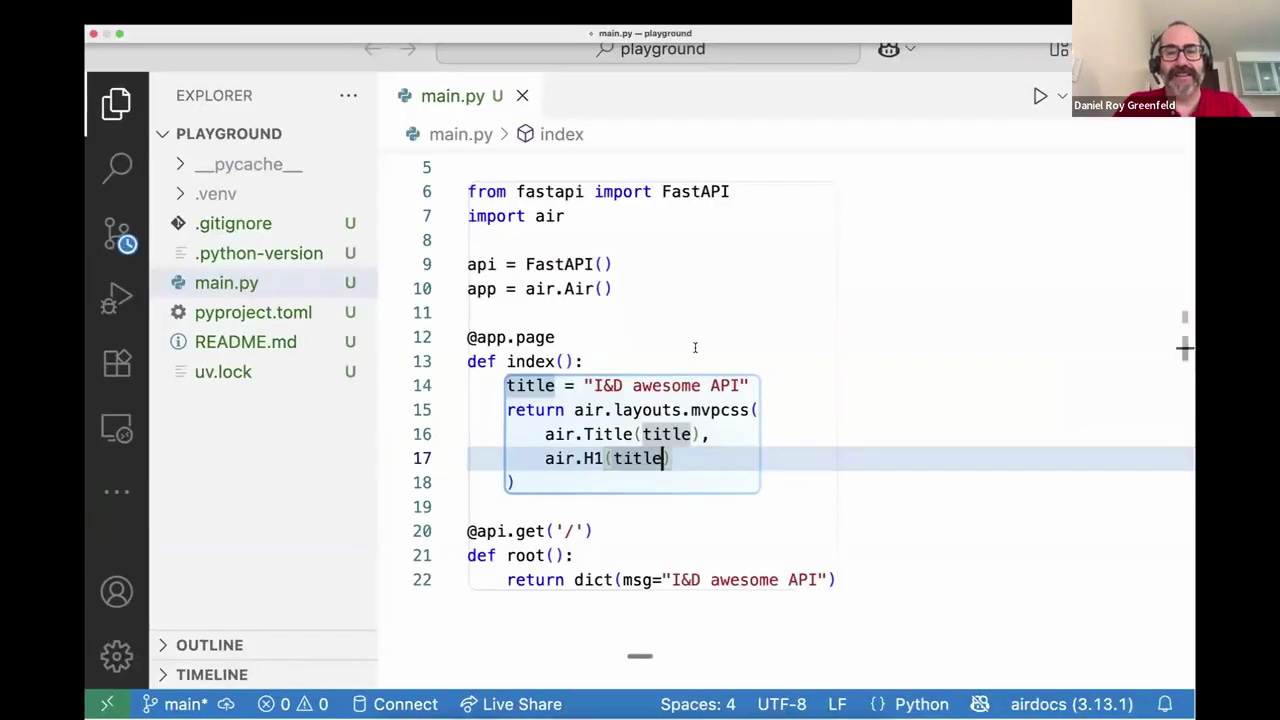Close the main.py editor tab
Screen dimensions: 1280x720
(522, 96)
